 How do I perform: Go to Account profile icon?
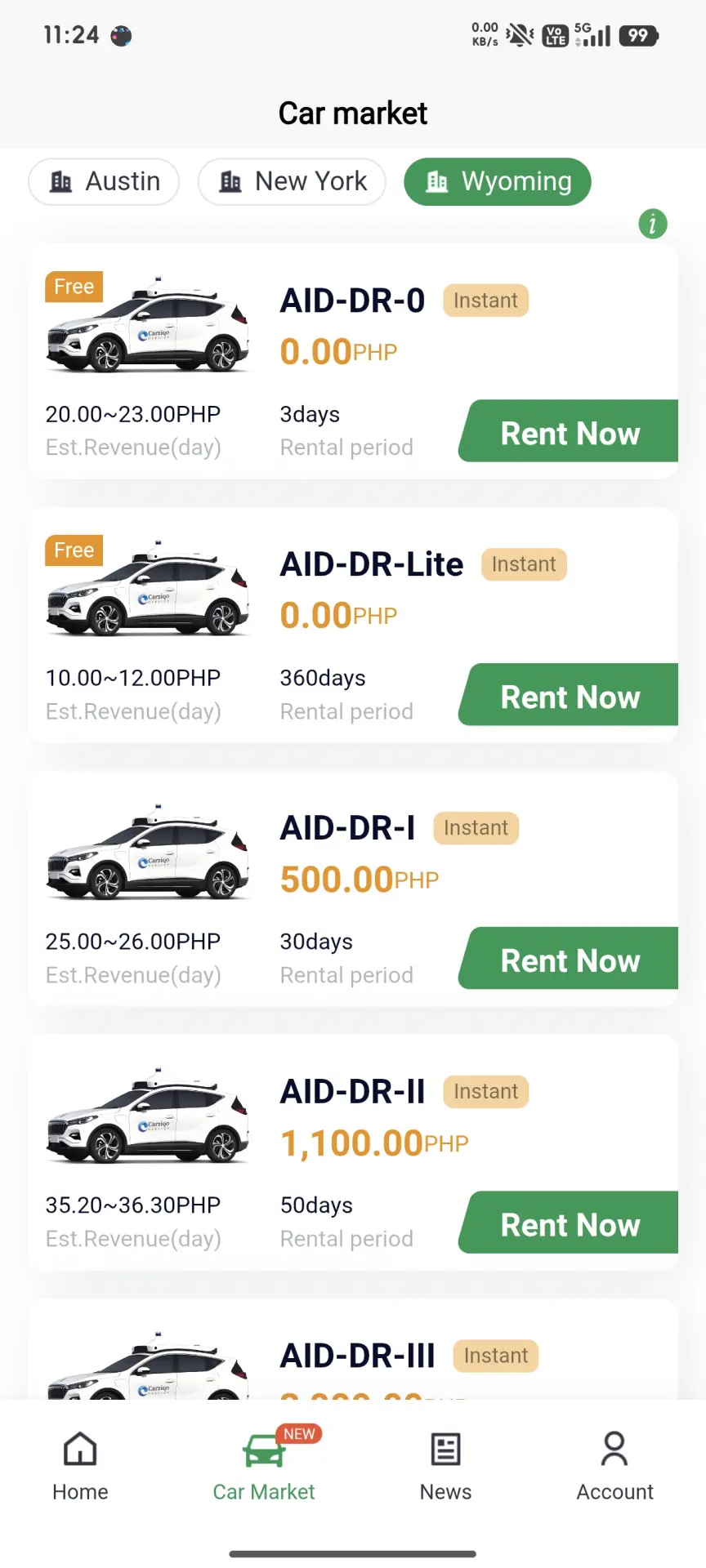click(614, 1450)
